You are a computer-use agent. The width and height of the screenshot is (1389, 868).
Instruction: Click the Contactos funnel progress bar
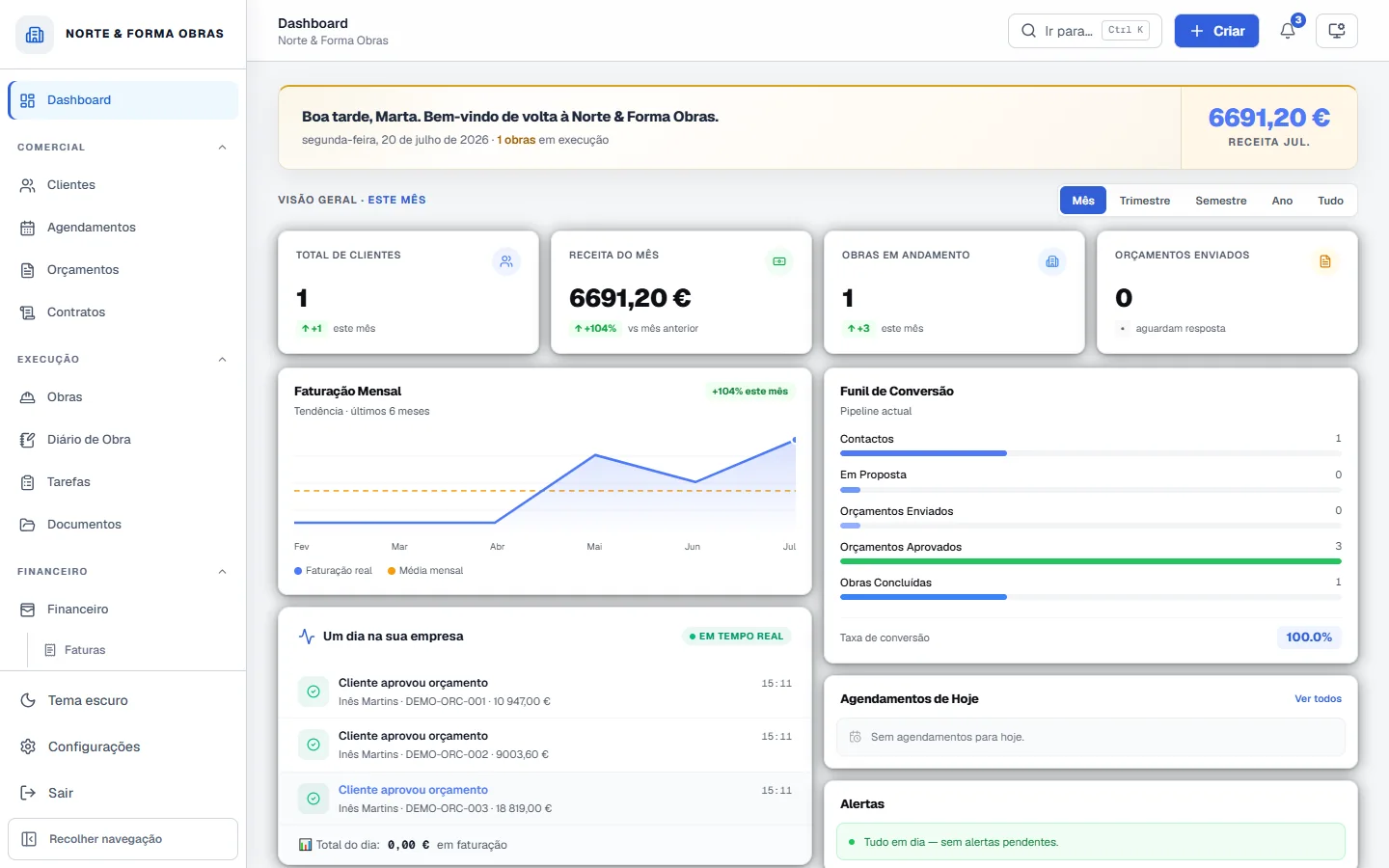pos(1091,453)
